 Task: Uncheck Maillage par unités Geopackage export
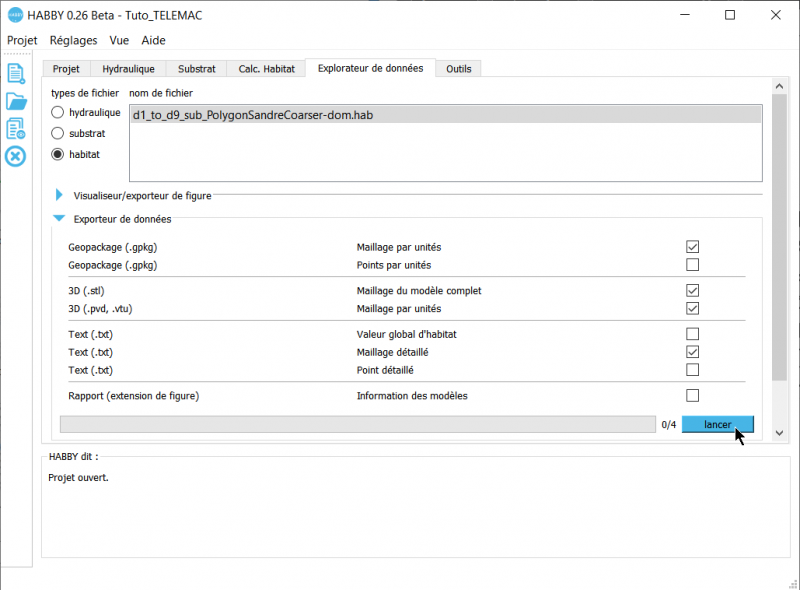692,247
